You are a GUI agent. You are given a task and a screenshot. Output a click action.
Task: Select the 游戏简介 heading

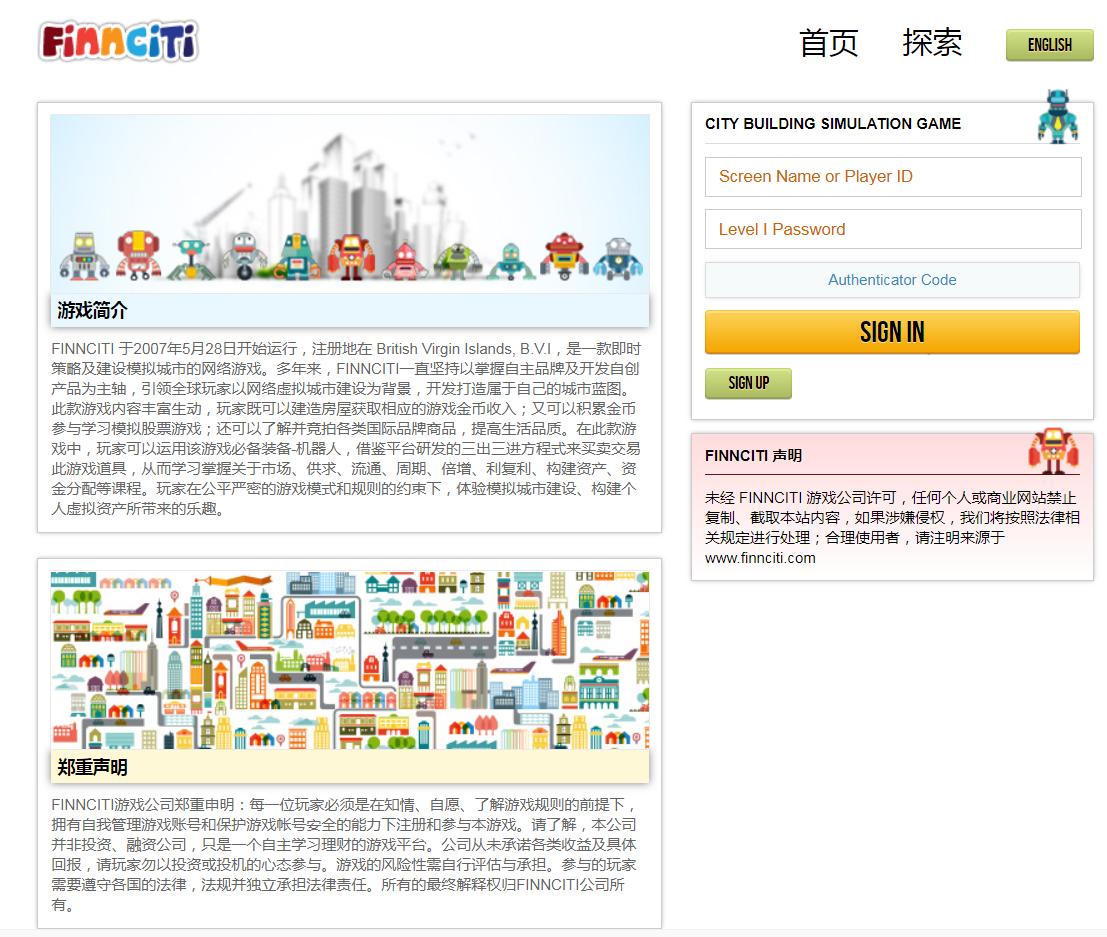[92, 310]
